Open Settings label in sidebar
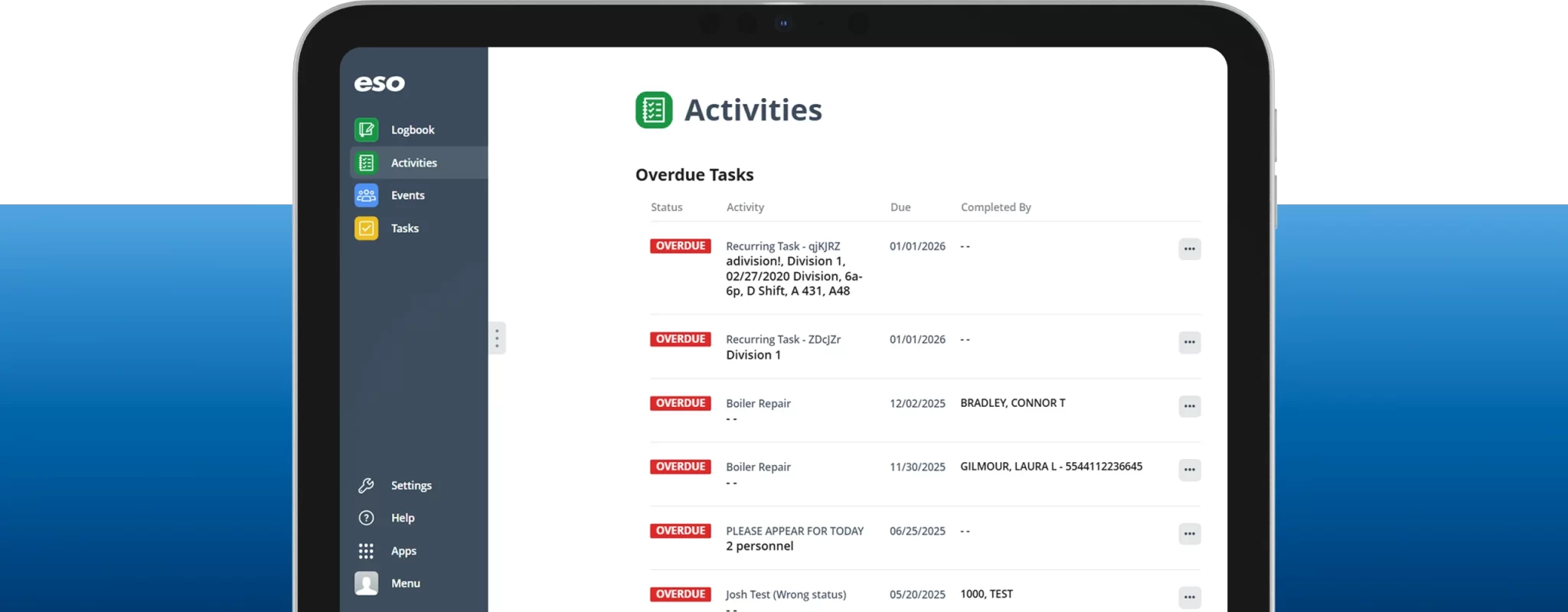1568x612 pixels. point(411,486)
